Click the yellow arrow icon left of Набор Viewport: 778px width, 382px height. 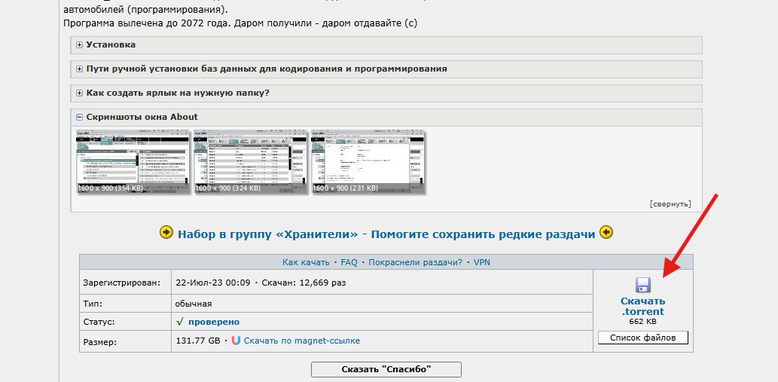[166, 232]
